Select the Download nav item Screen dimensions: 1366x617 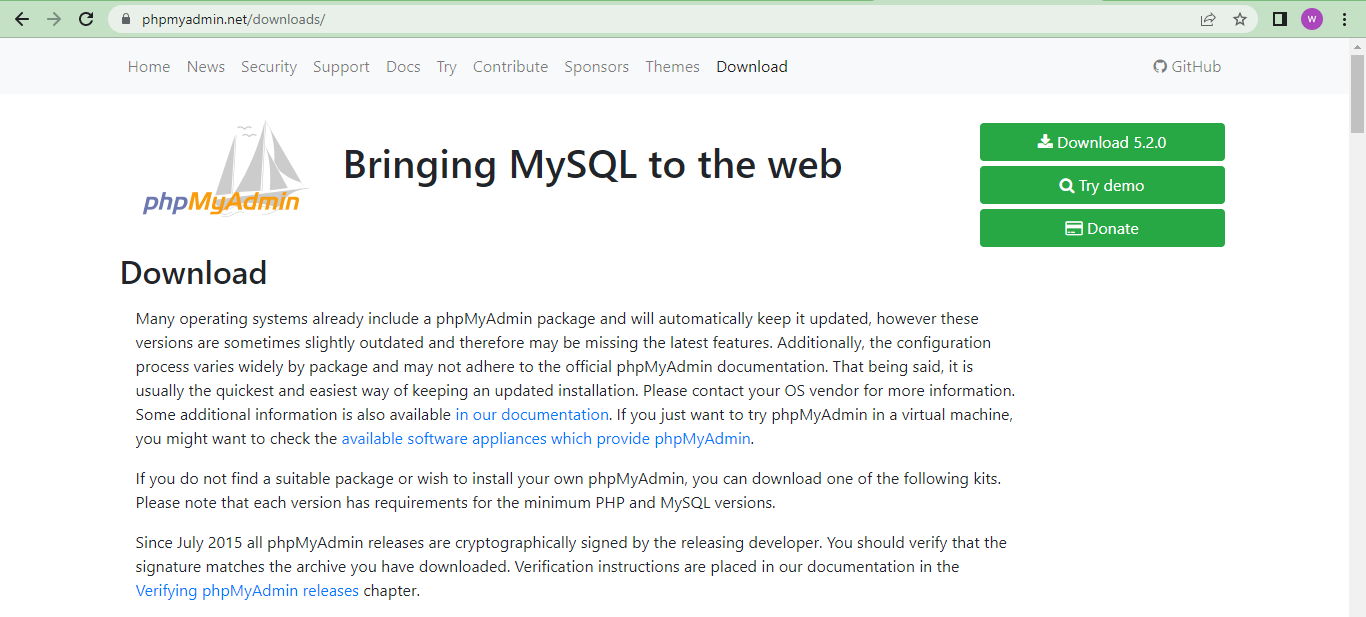[752, 67]
